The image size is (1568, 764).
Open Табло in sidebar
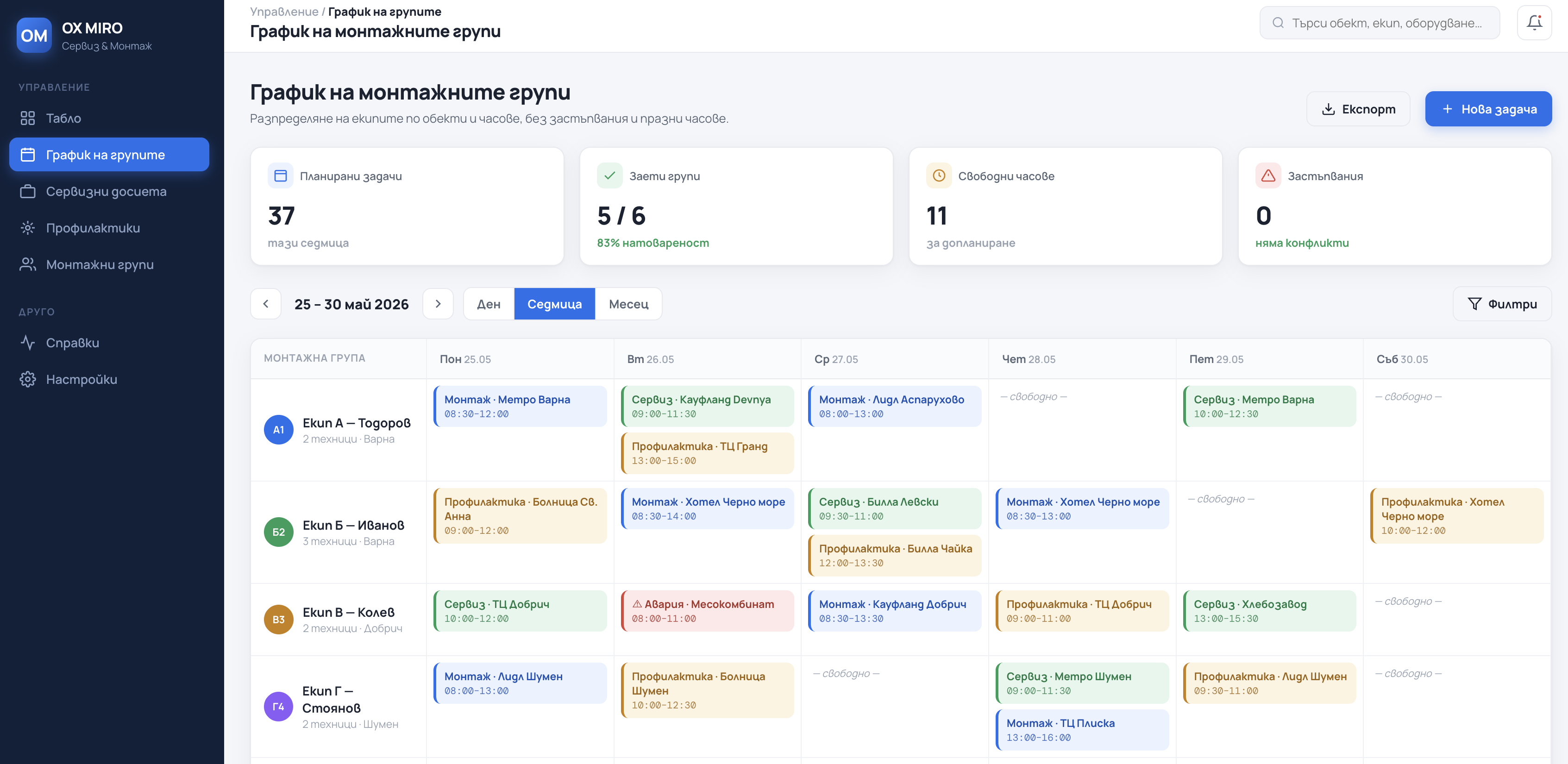pyautogui.click(x=110, y=118)
